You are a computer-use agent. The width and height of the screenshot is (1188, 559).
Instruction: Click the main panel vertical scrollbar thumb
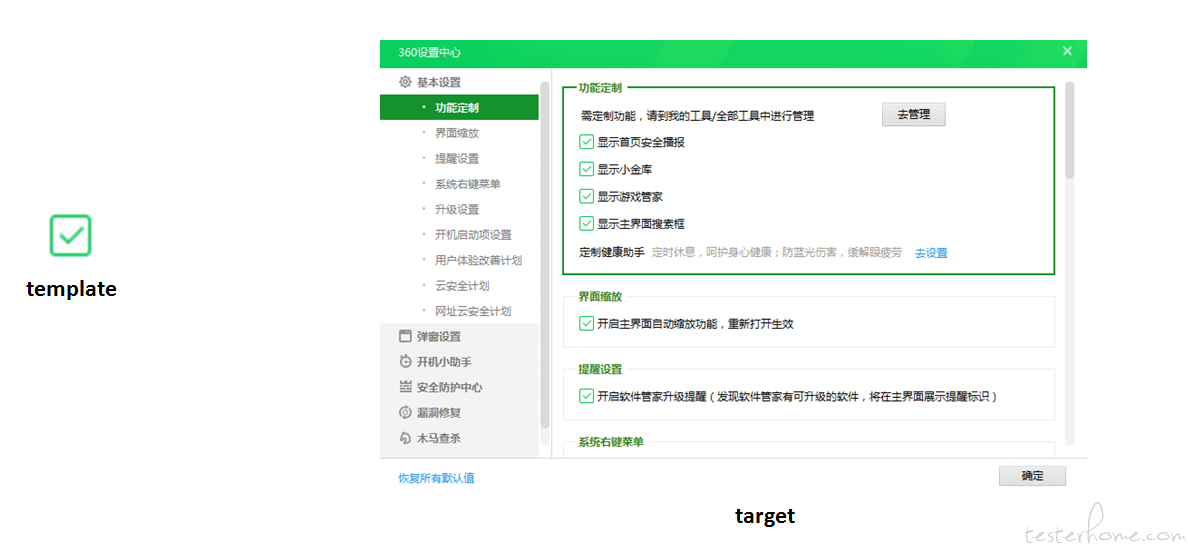(1069, 130)
